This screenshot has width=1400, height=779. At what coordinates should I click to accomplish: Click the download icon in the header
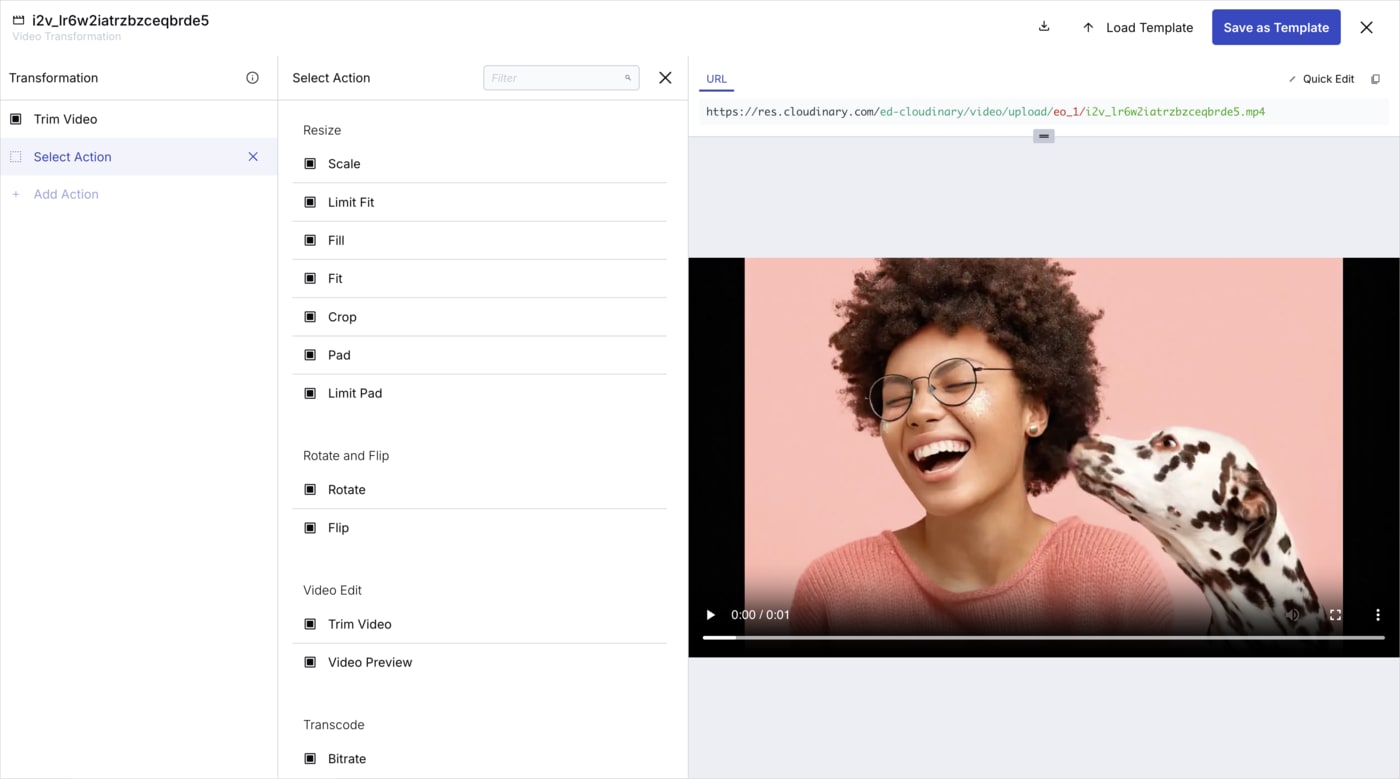pyautogui.click(x=1044, y=27)
